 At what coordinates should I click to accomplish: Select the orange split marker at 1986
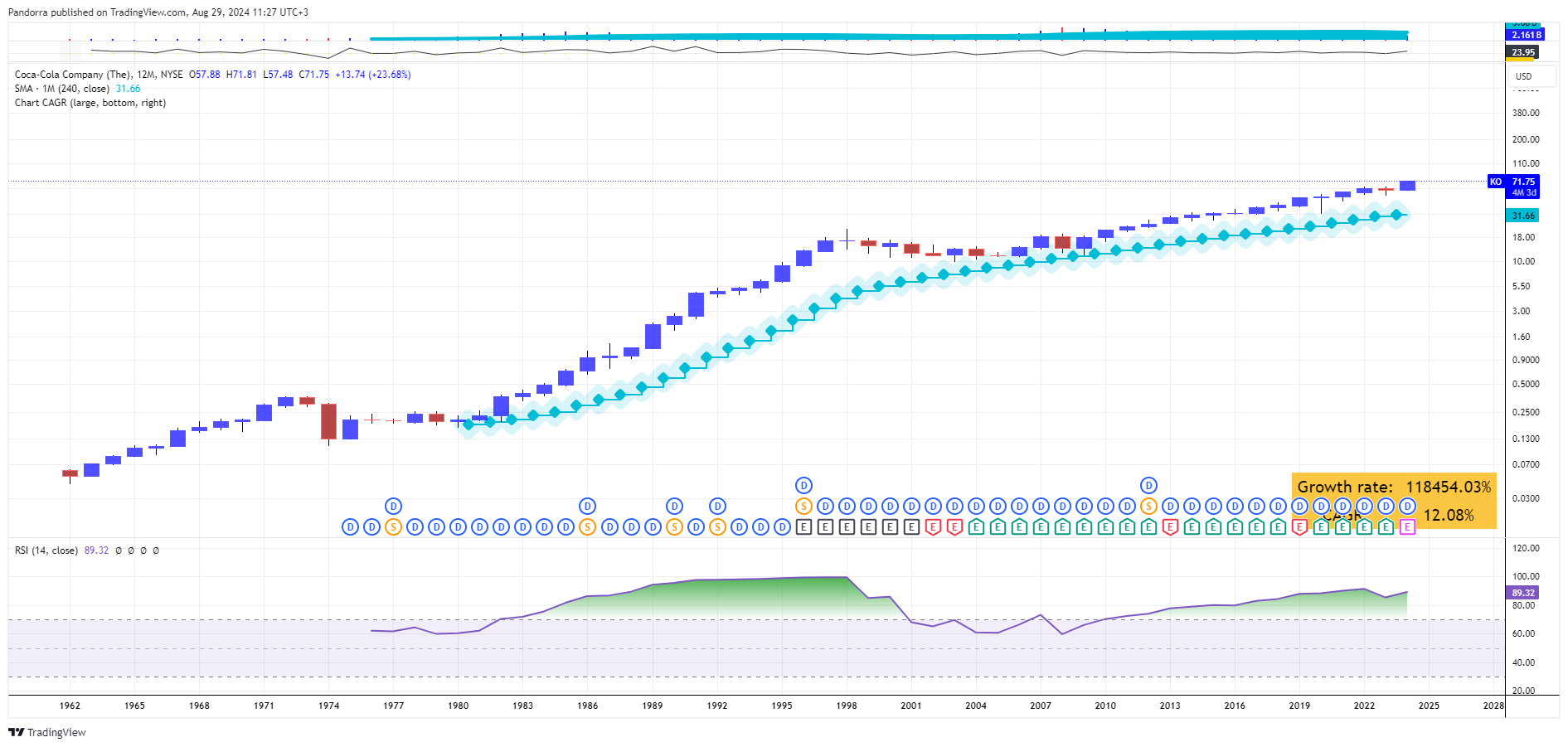coord(587,526)
